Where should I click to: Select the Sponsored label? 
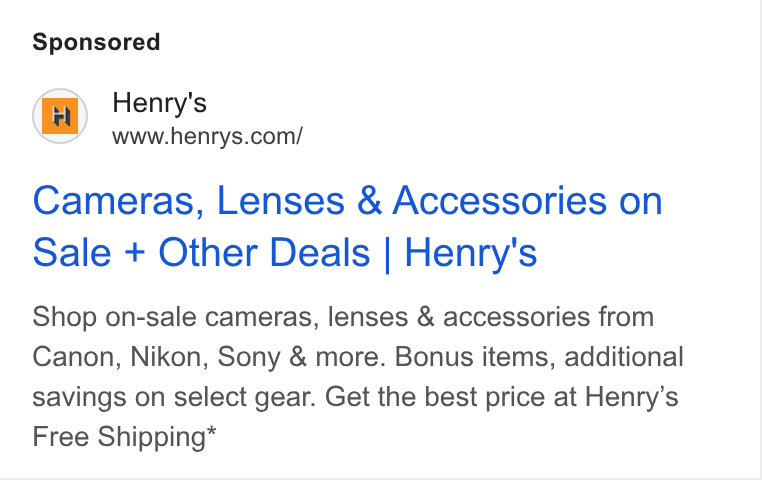[x=96, y=42]
